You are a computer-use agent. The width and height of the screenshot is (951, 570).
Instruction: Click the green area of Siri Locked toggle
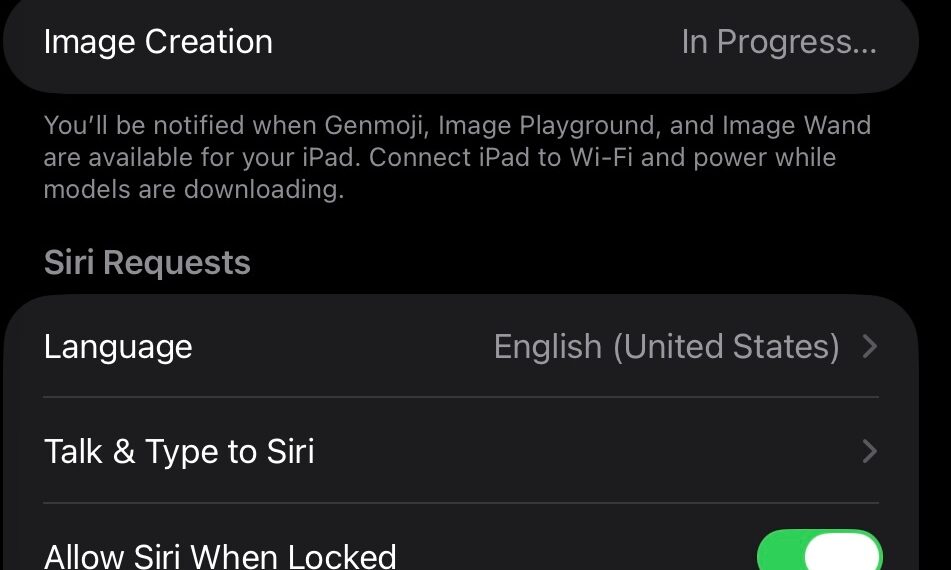click(x=778, y=553)
